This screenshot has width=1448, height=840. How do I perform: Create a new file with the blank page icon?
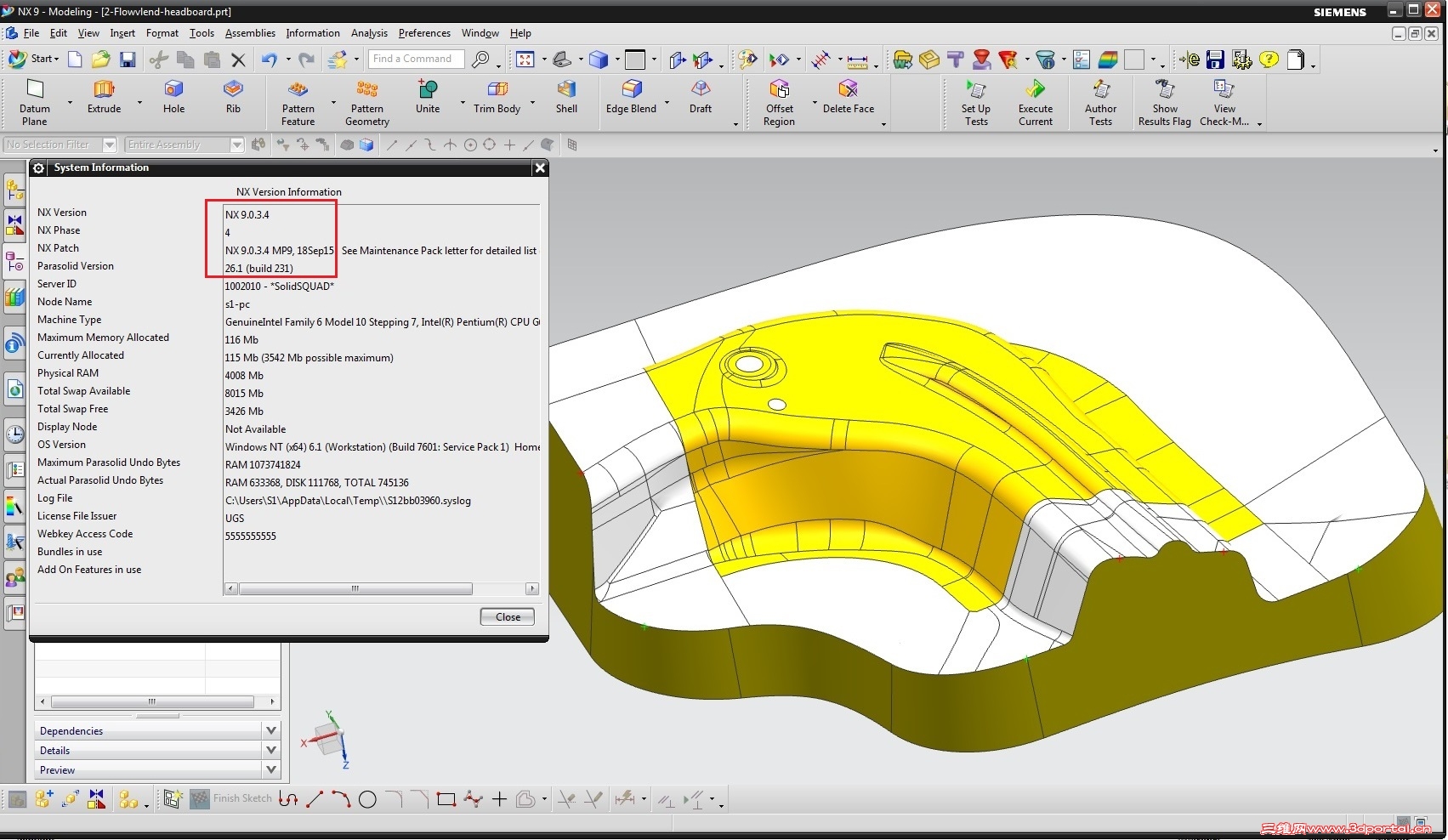click(x=75, y=60)
